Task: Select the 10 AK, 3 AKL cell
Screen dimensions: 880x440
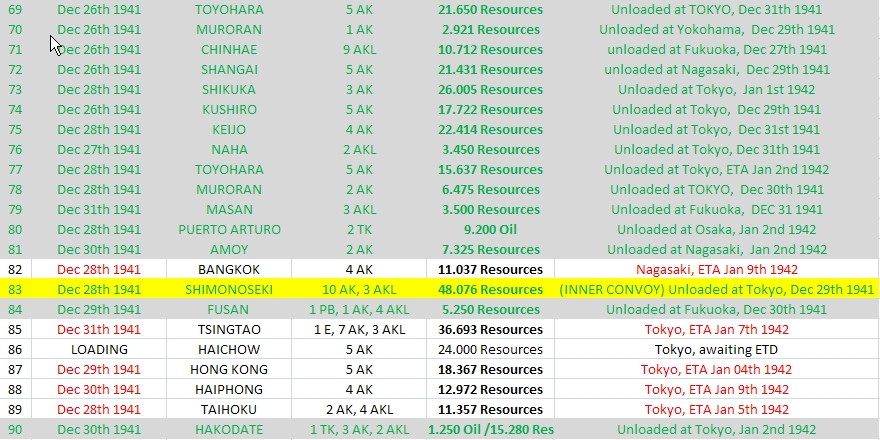Action: click(x=359, y=290)
